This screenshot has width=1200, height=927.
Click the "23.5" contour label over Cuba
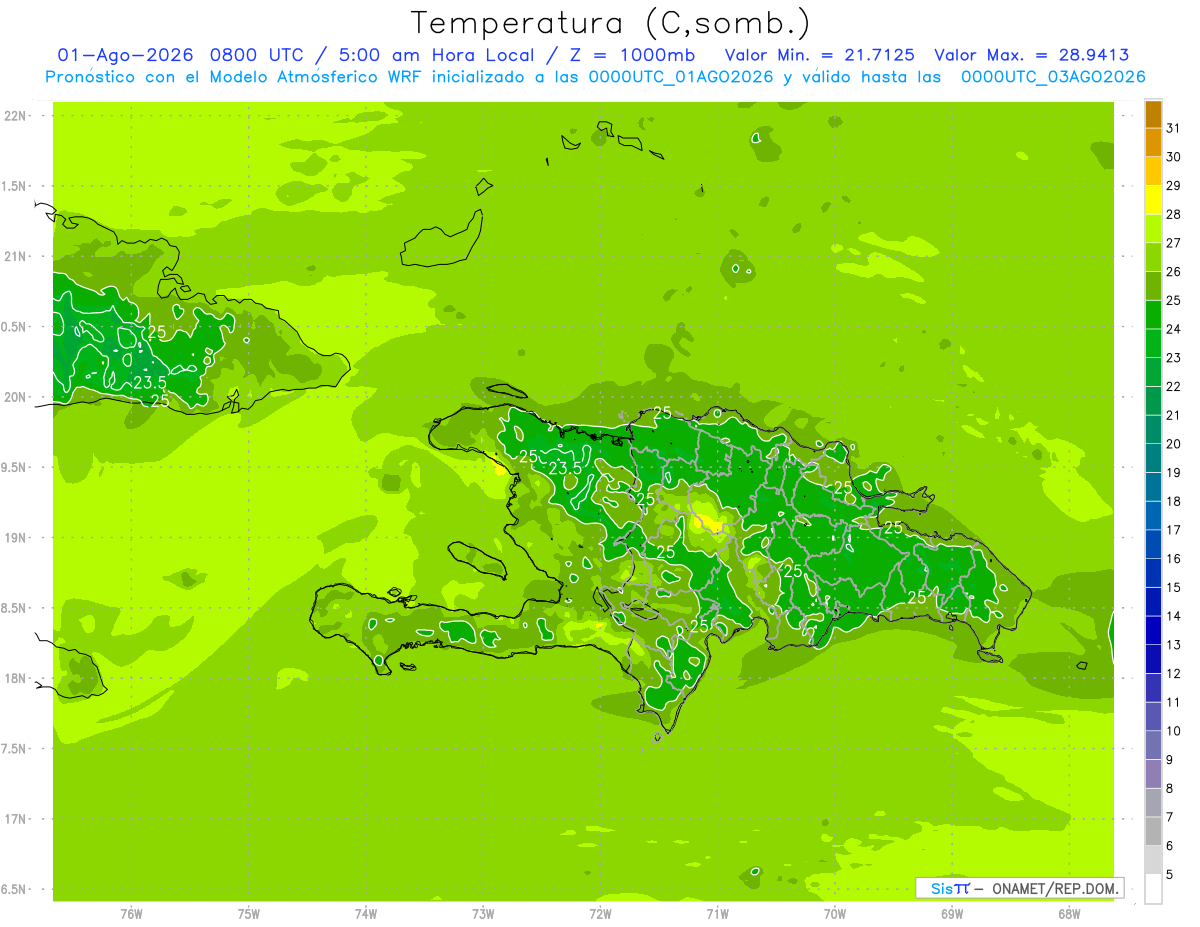click(149, 382)
